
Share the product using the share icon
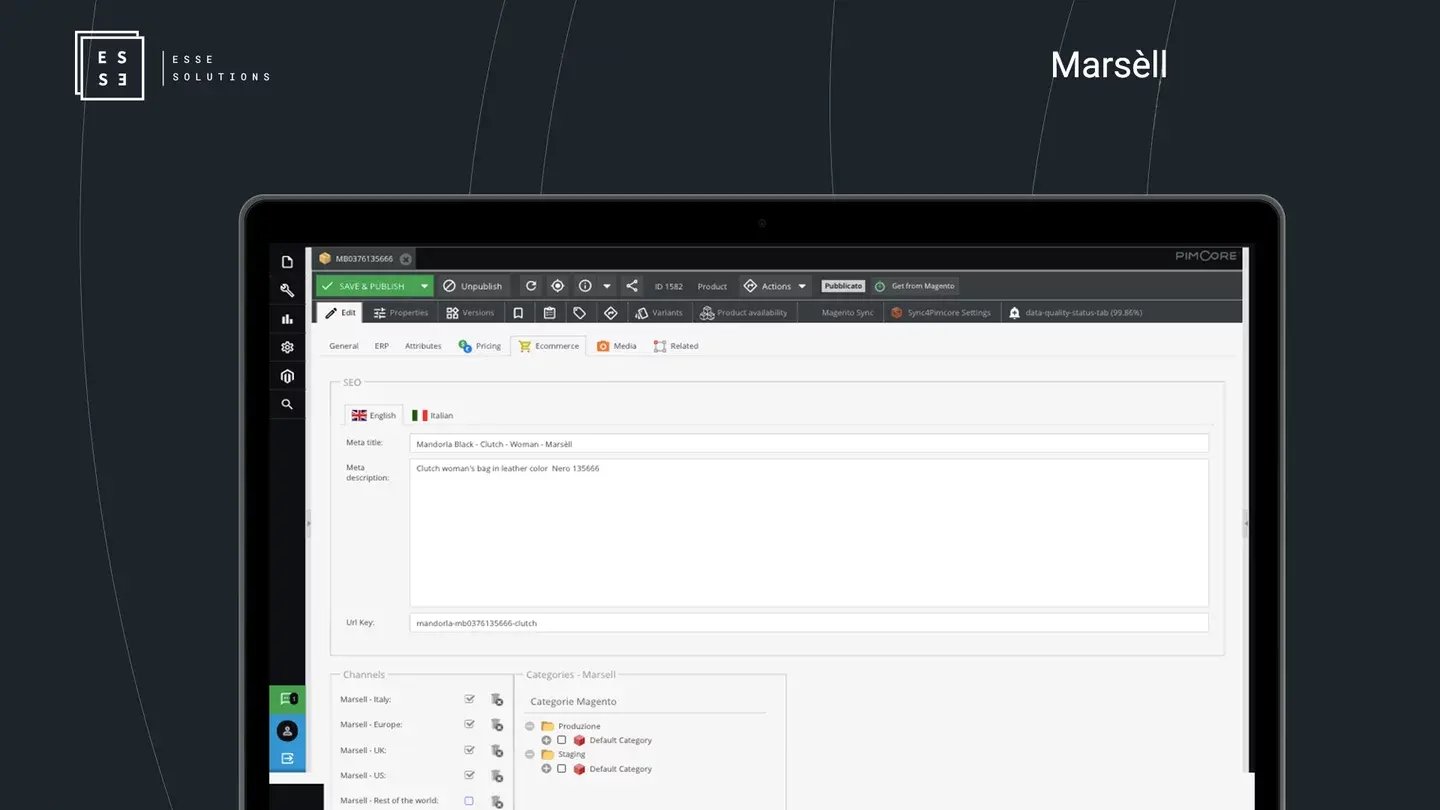(x=632, y=286)
